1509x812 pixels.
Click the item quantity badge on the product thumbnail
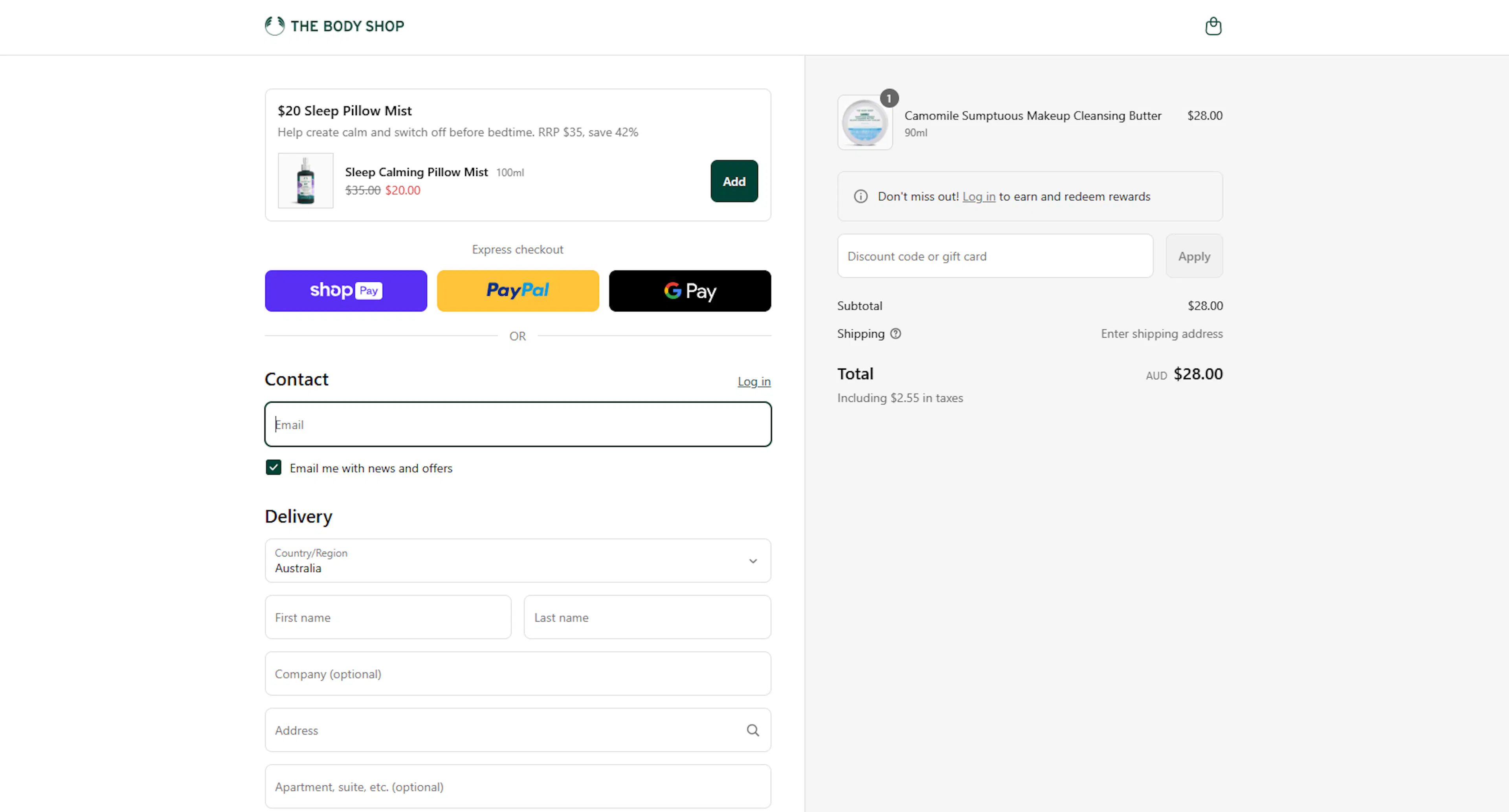[x=889, y=98]
